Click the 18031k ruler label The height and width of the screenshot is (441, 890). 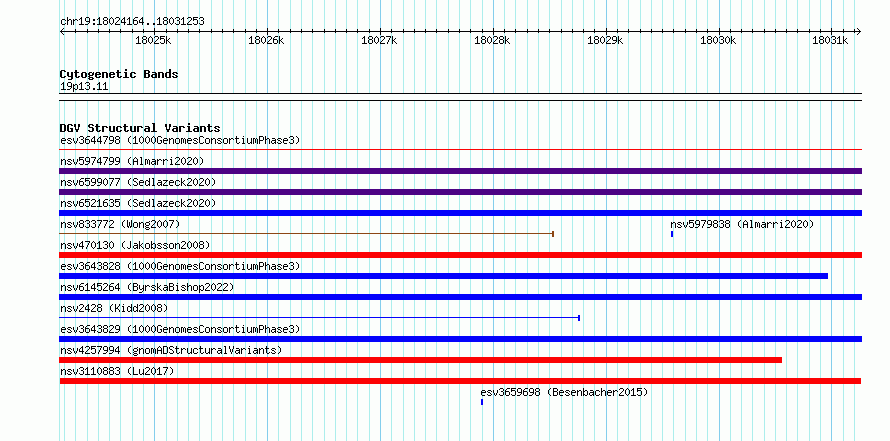tap(830, 40)
